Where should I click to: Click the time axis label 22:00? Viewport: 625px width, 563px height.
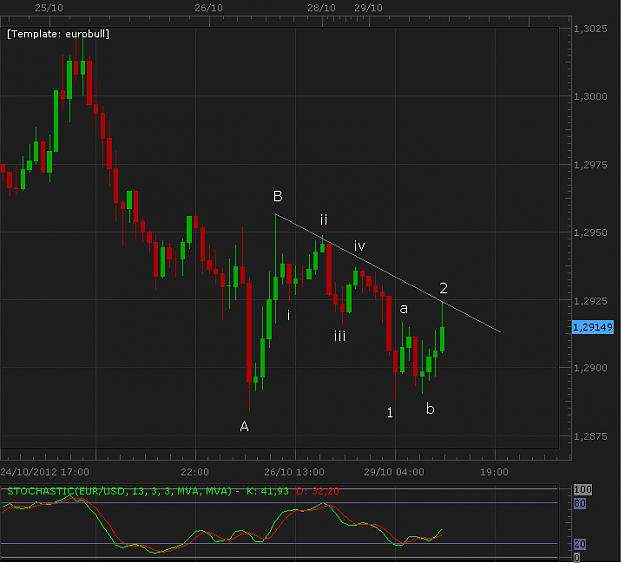click(x=195, y=472)
